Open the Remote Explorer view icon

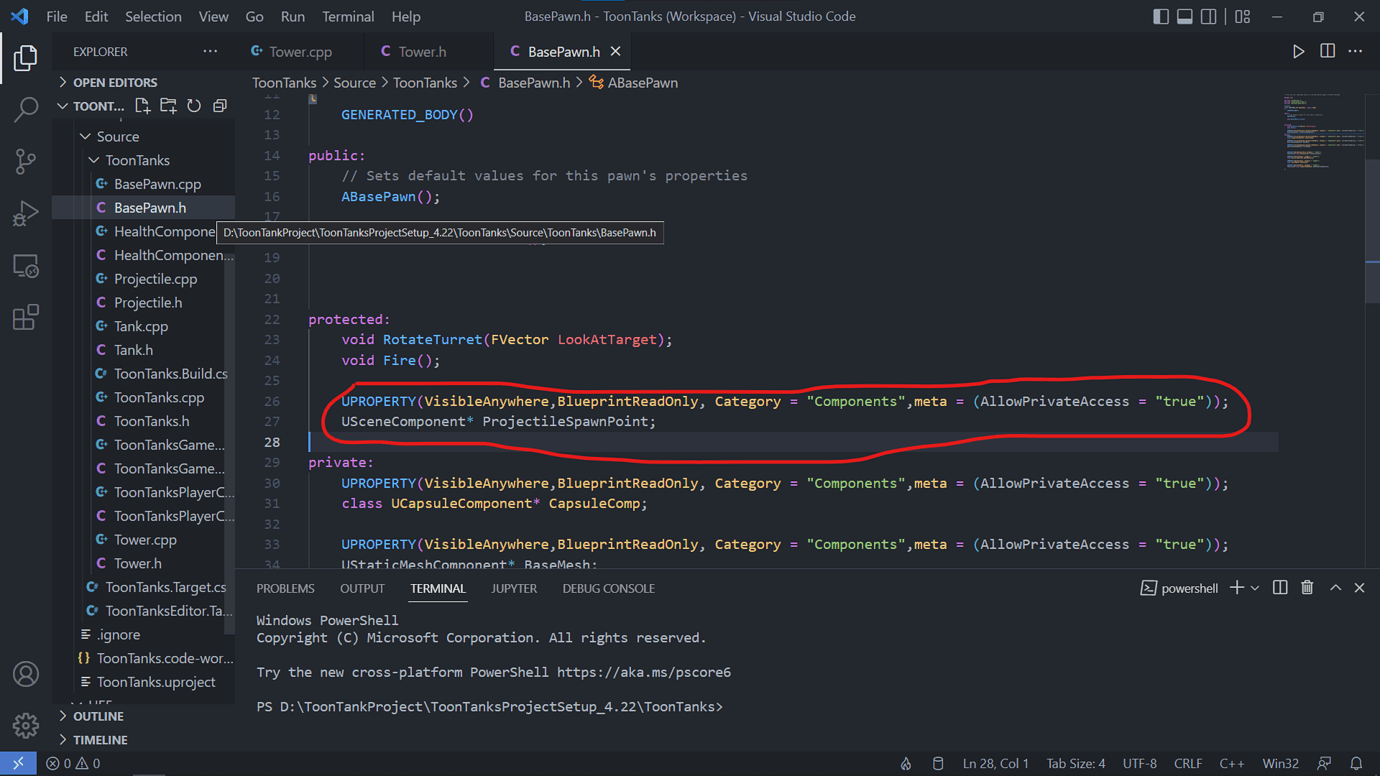click(x=26, y=265)
